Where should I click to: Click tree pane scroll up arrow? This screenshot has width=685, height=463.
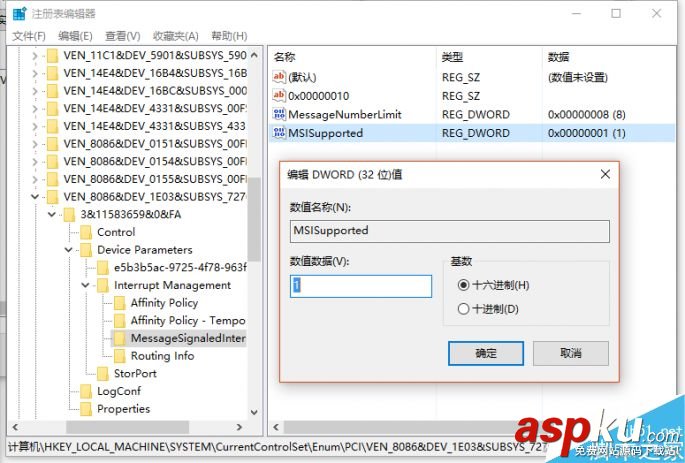254,56
